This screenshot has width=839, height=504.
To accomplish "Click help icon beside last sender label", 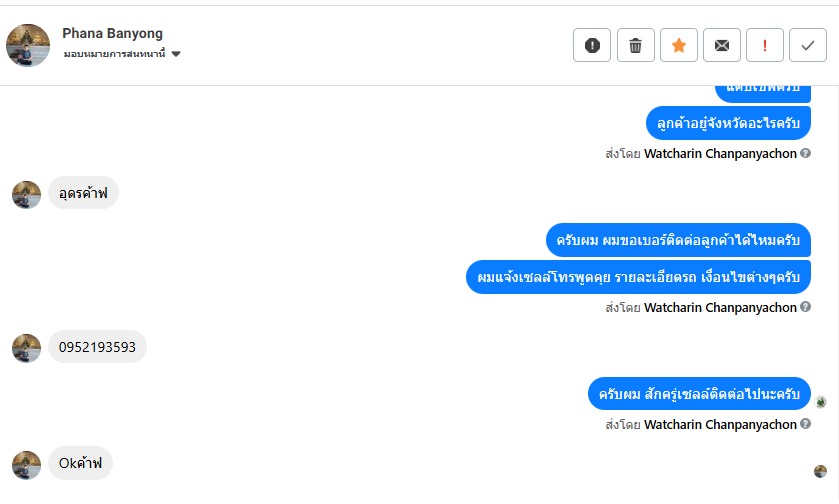I will [806, 425].
